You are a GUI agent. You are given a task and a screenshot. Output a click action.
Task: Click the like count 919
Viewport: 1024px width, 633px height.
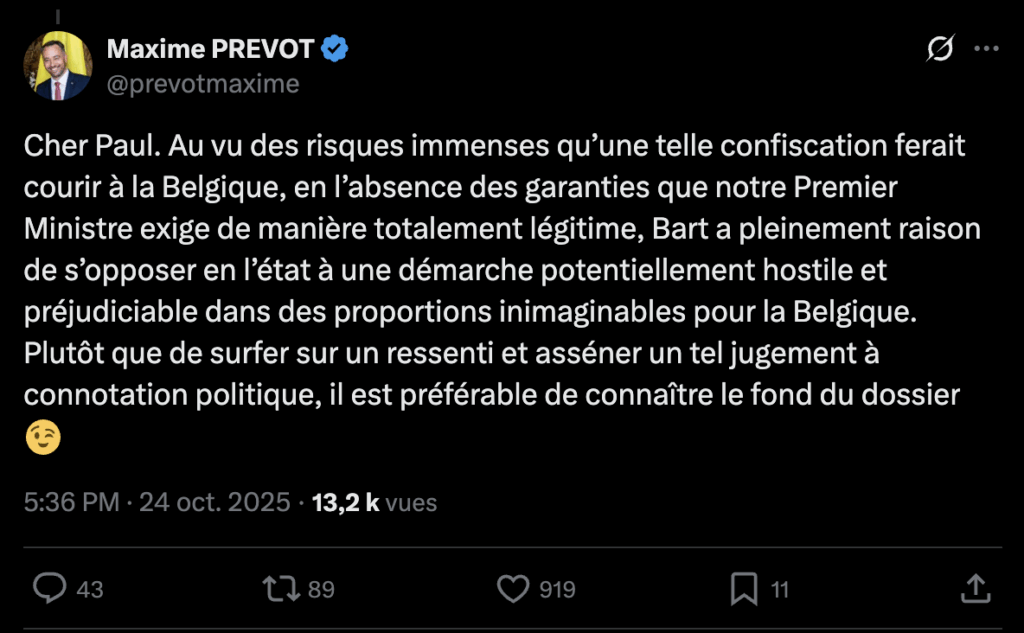tap(557, 590)
